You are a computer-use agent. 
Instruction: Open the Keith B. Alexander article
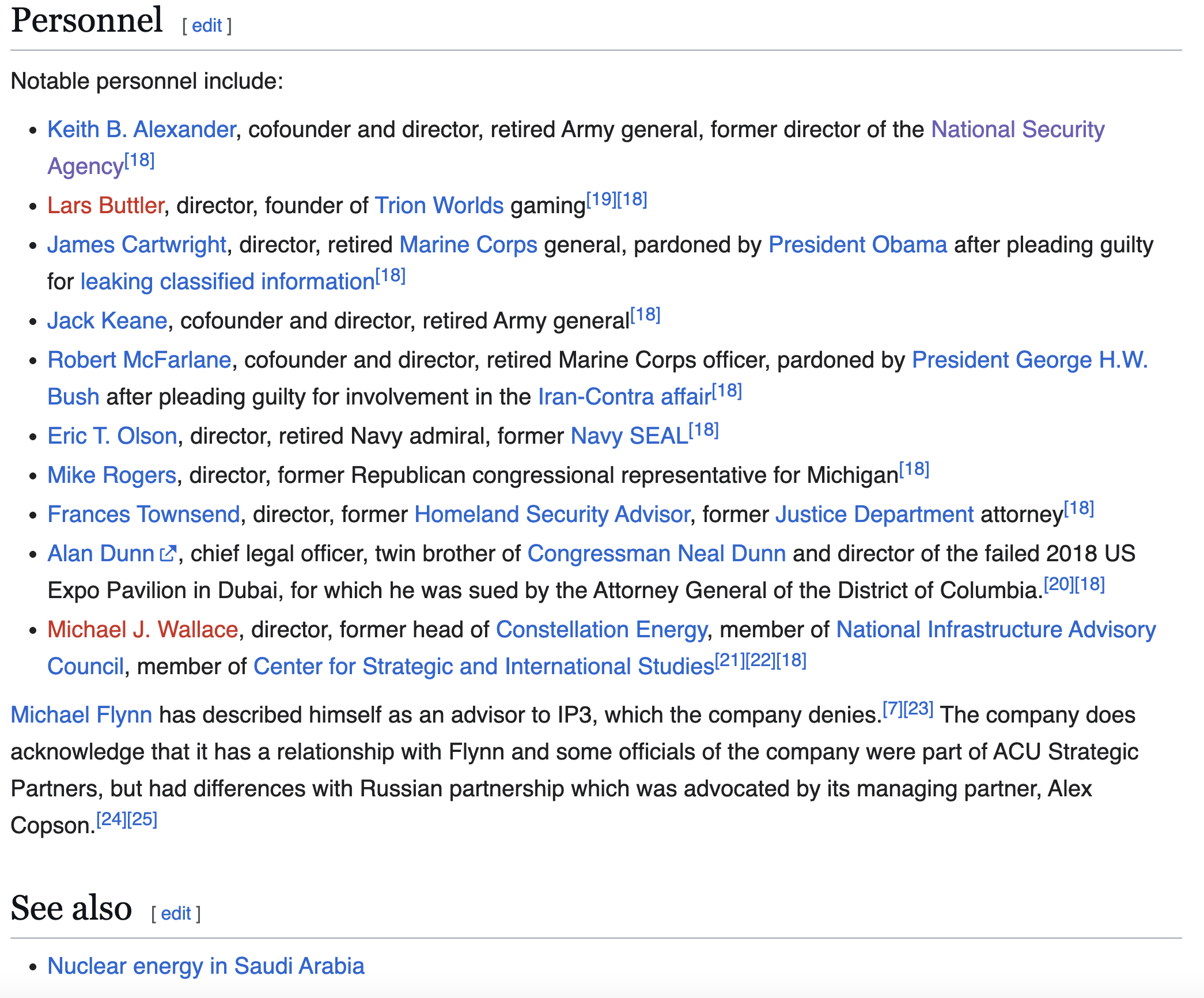[x=142, y=130]
